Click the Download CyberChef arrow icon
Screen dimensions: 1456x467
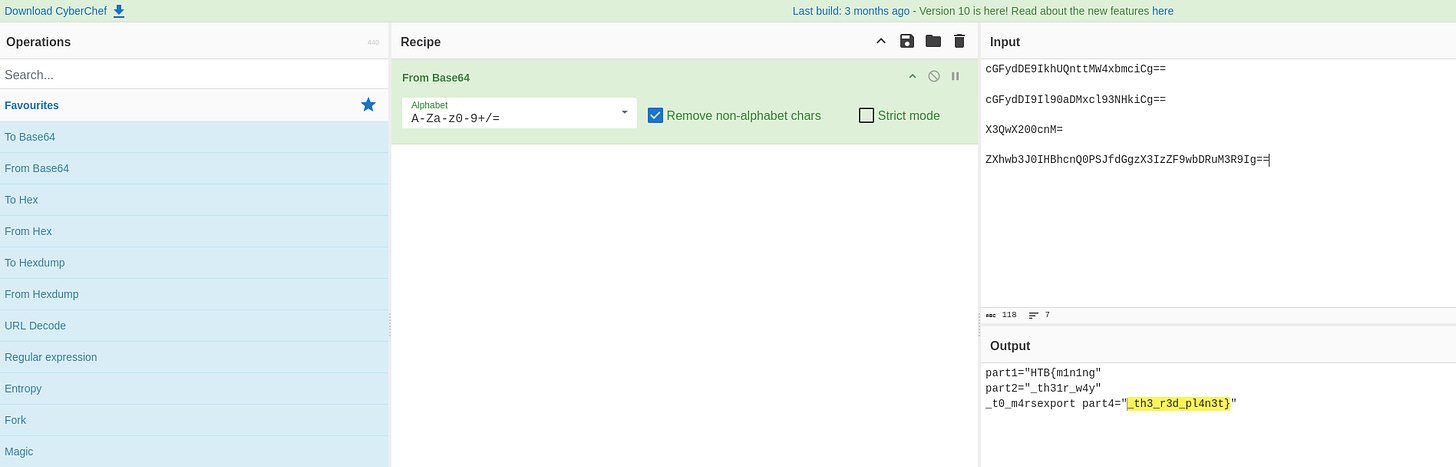pos(119,11)
